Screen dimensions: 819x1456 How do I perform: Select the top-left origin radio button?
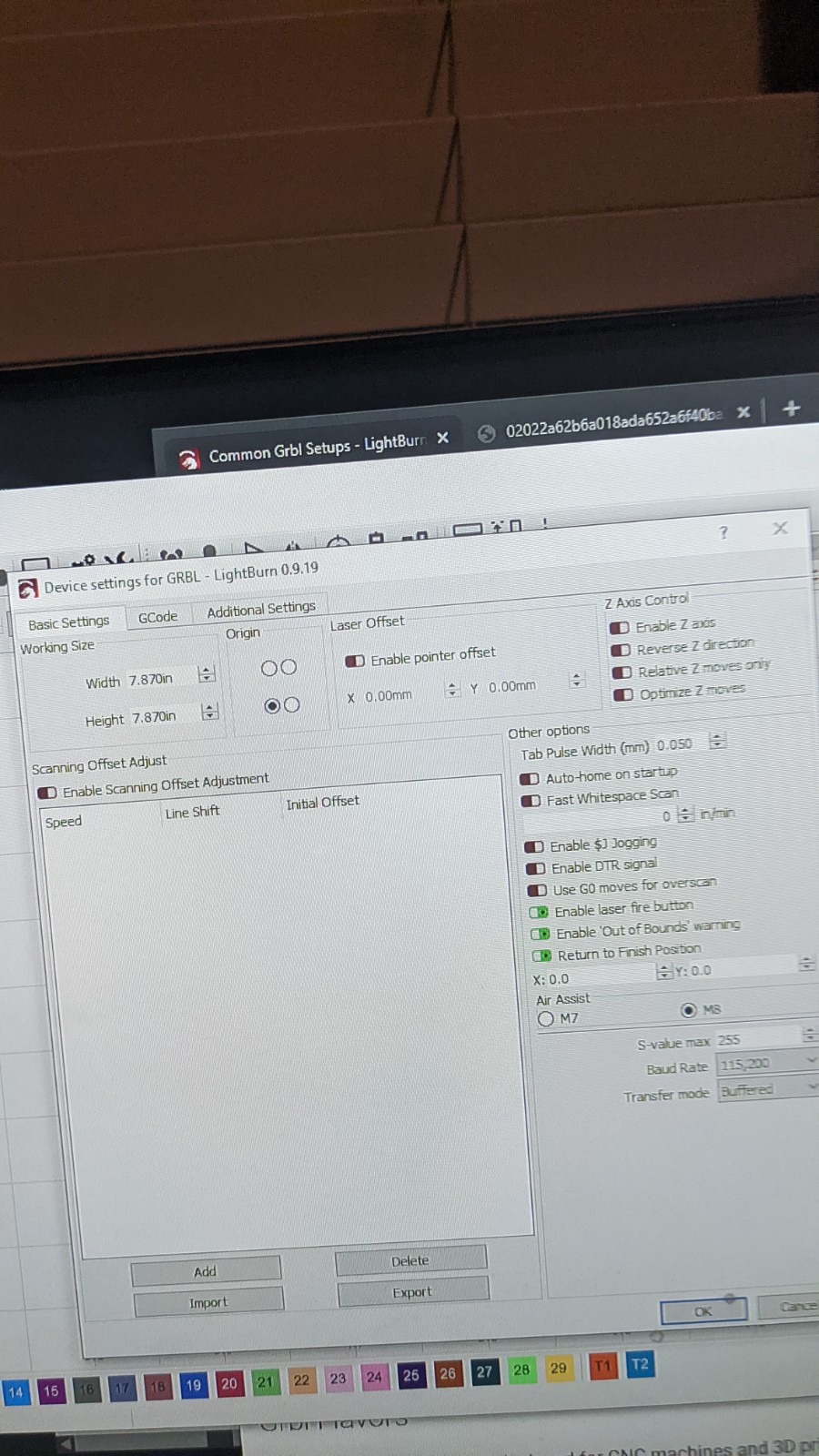pos(268,668)
